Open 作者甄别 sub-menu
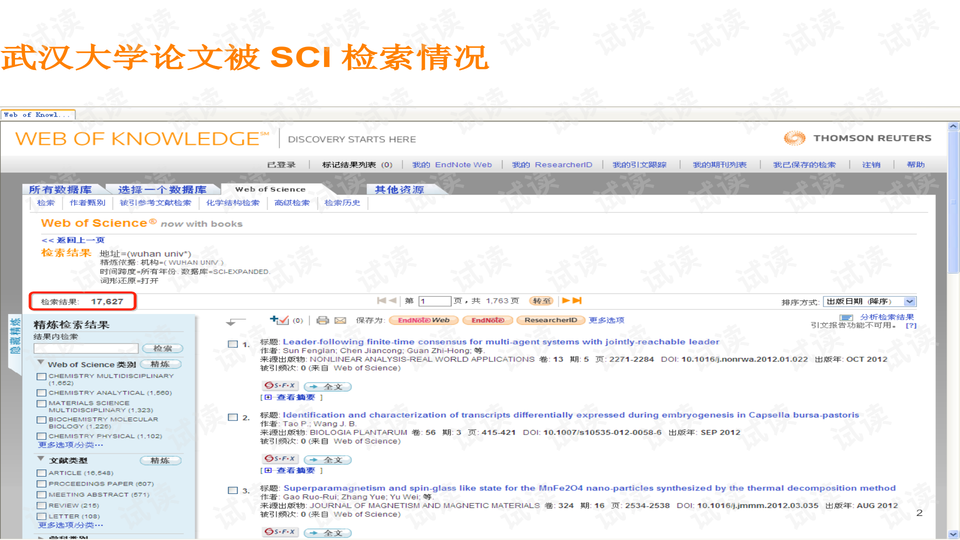960x540 pixels. [87, 203]
